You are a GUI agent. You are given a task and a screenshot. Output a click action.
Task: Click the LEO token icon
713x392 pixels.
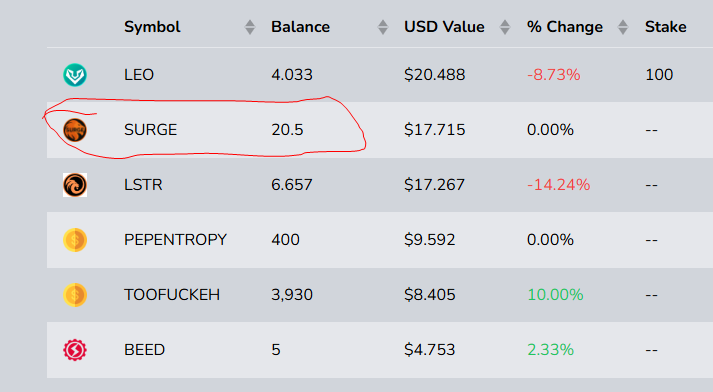click(x=75, y=75)
